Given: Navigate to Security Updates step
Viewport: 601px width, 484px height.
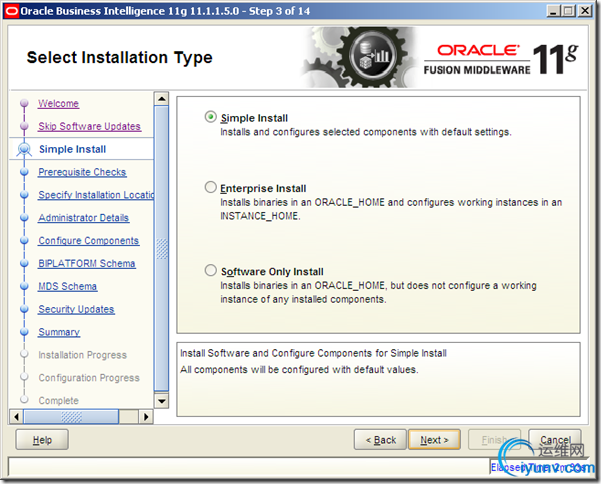Looking at the screenshot, I should coord(76,309).
